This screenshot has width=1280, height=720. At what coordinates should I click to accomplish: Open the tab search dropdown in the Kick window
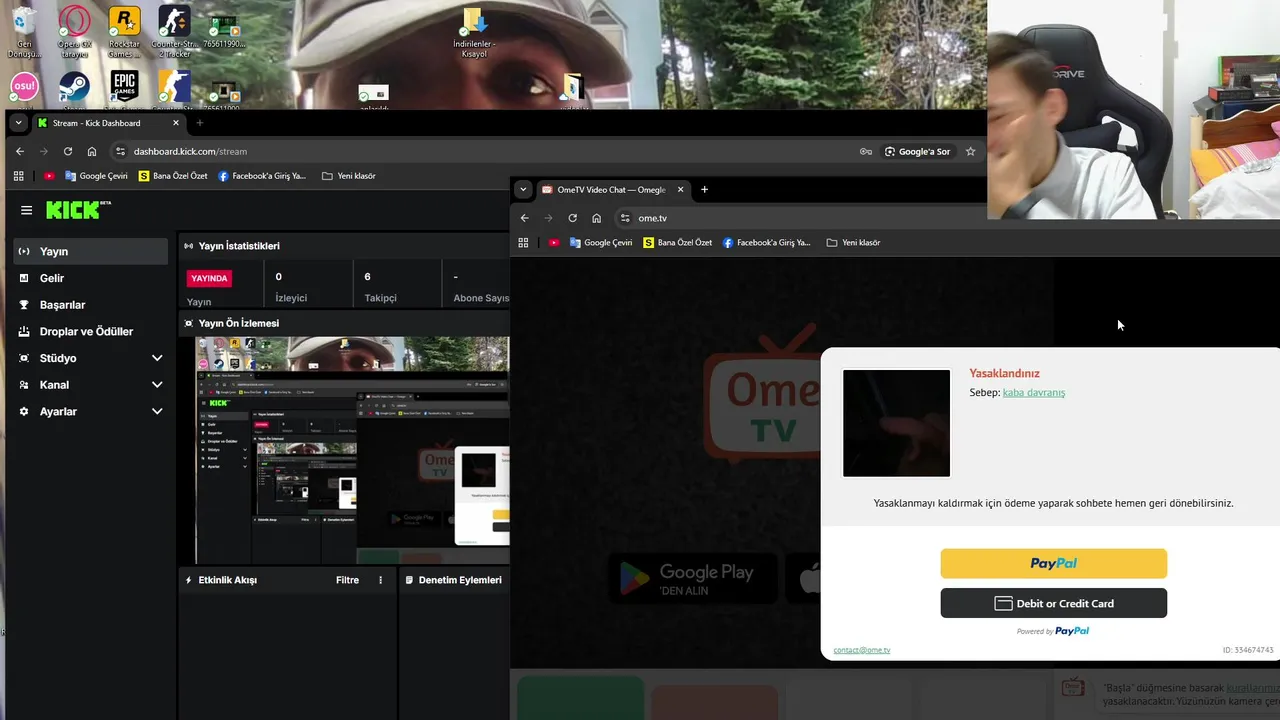pos(18,123)
